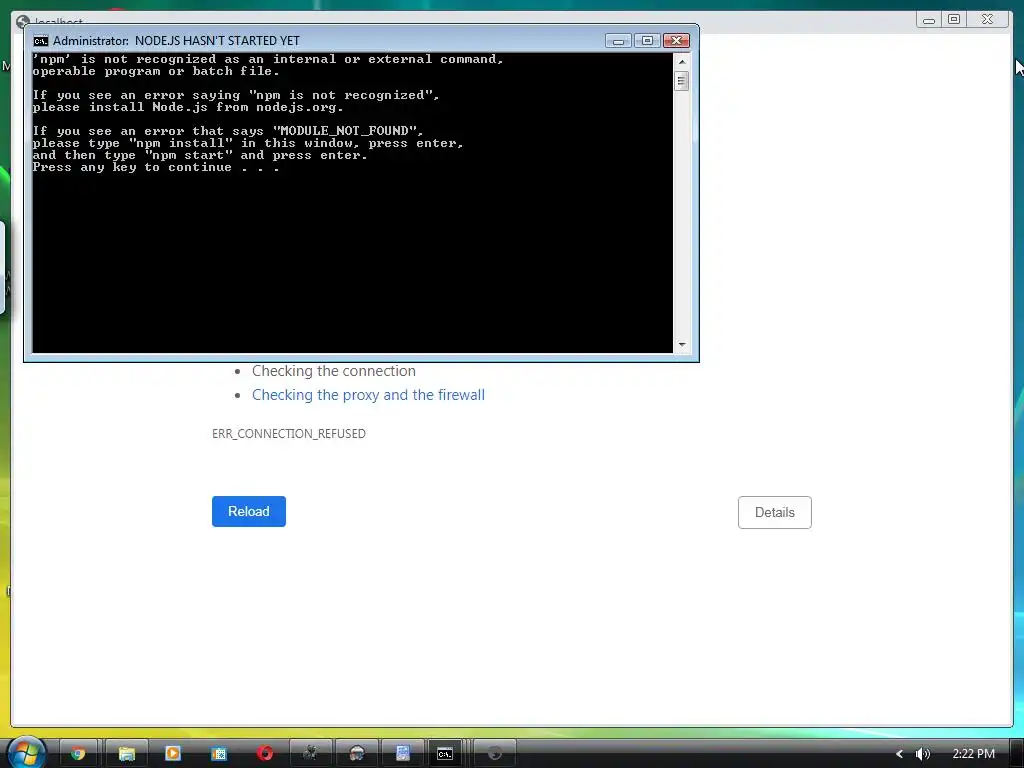Maximize the Administrator console window
The height and width of the screenshot is (768, 1024).
pos(647,40)
